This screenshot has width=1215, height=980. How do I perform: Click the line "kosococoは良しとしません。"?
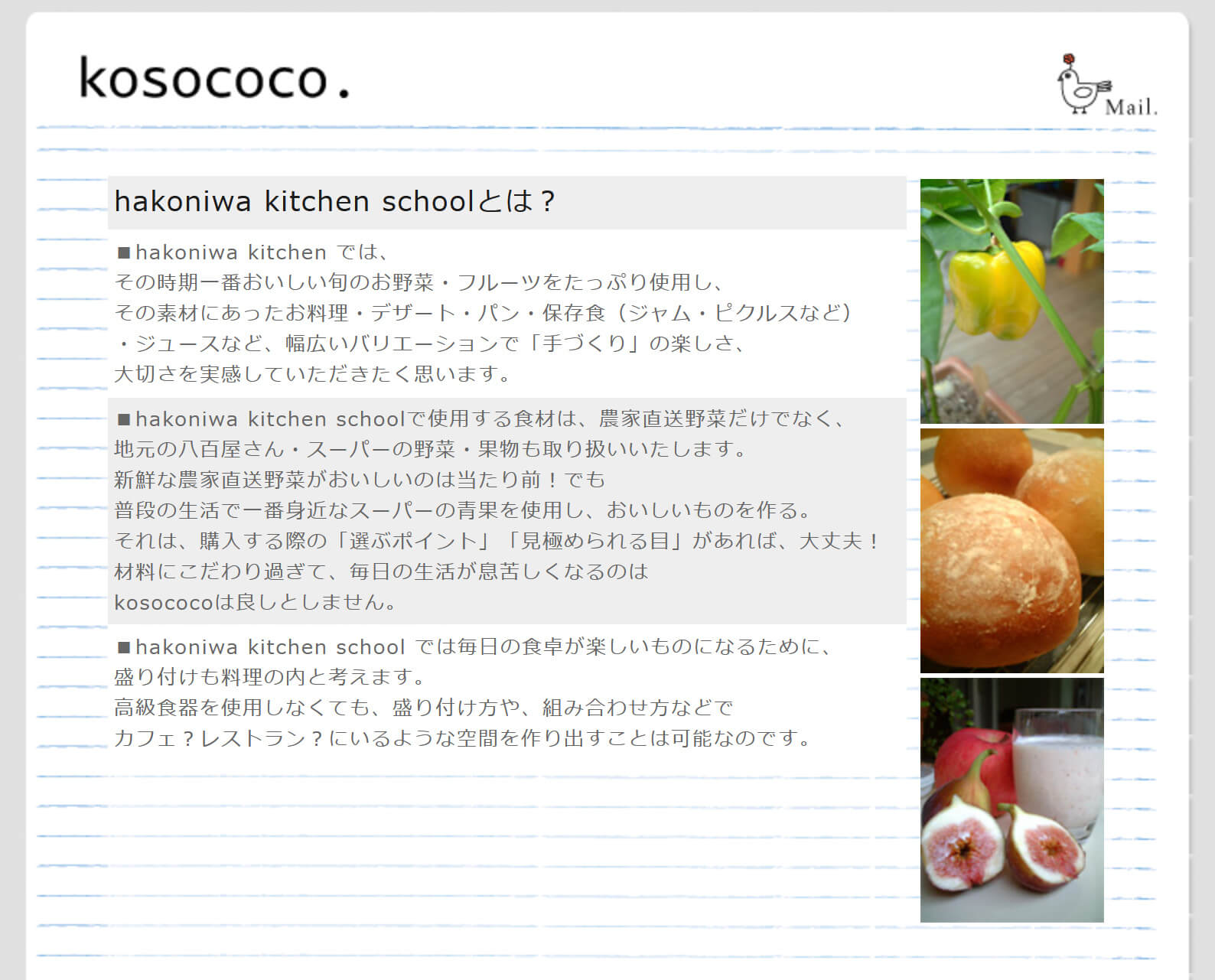point(256,602)
